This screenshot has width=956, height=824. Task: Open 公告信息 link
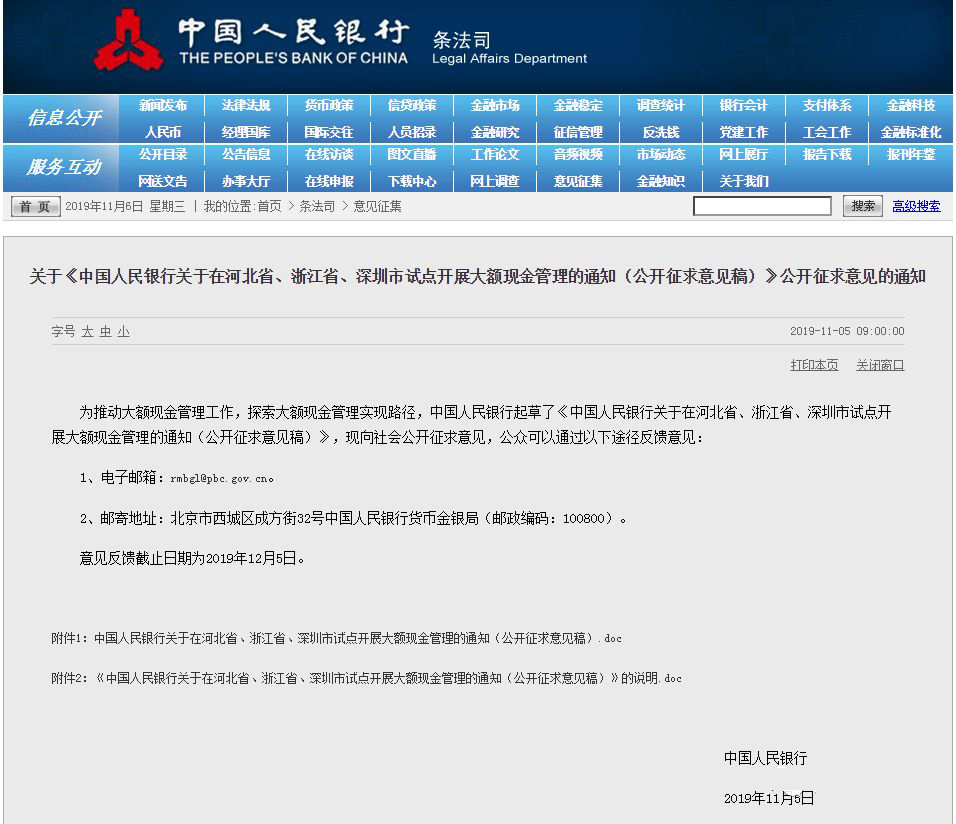tap(246, 154)
